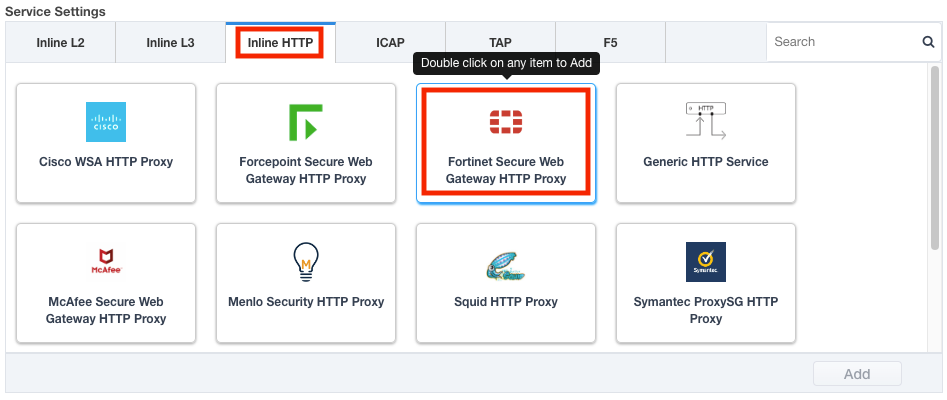947x400 pixels.
Task: Open the Inline HTTP tab
Action: 280,42
